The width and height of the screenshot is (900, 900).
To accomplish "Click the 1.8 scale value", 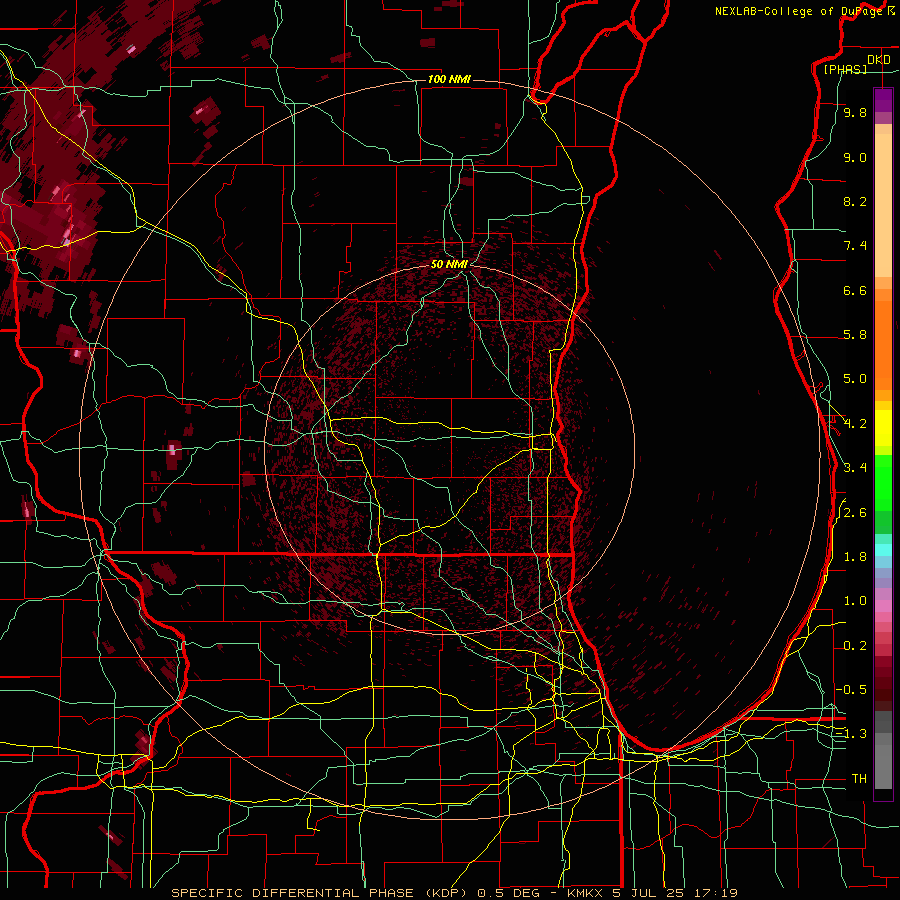I will pyautogui.click(x=855, y=557).
